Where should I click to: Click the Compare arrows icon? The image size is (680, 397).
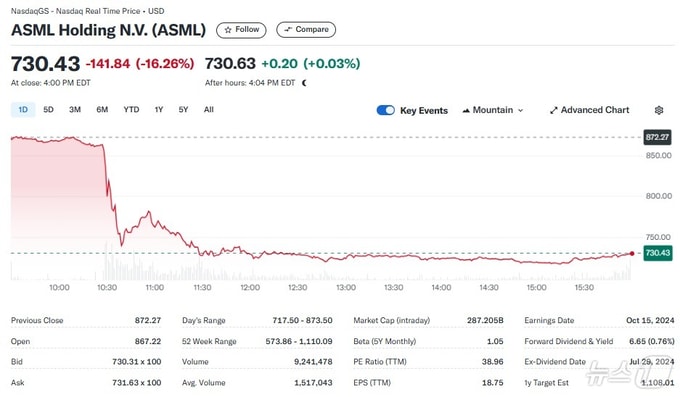288,30
